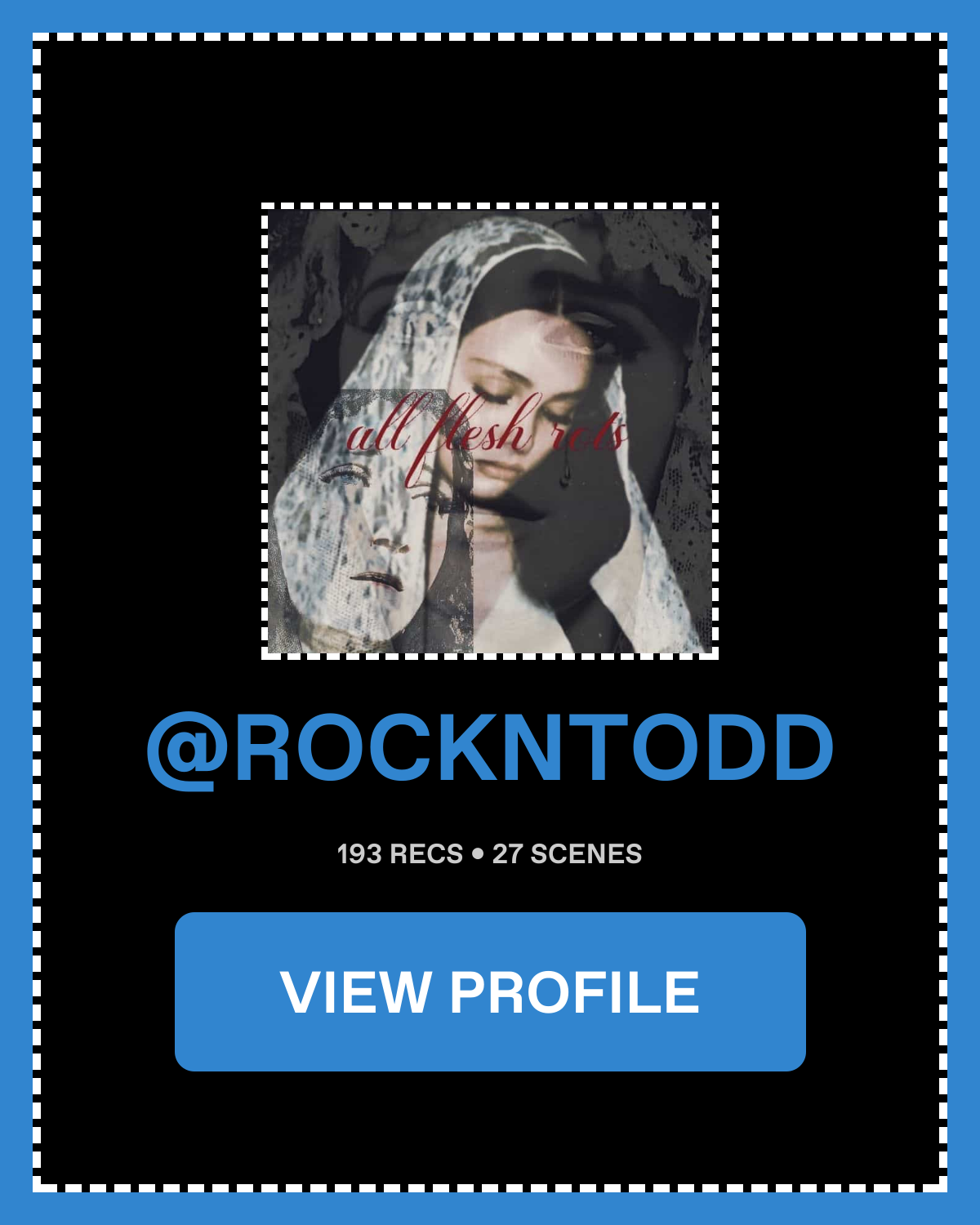The height and width of the screenshot is (1225, 980).
Task: Click the number 27 in the stats
Action: (x=507, y=854)
